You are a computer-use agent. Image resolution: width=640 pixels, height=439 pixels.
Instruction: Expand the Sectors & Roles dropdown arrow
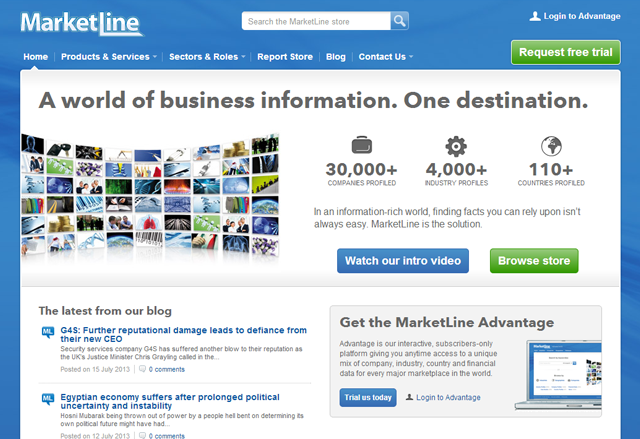[243, 57]
